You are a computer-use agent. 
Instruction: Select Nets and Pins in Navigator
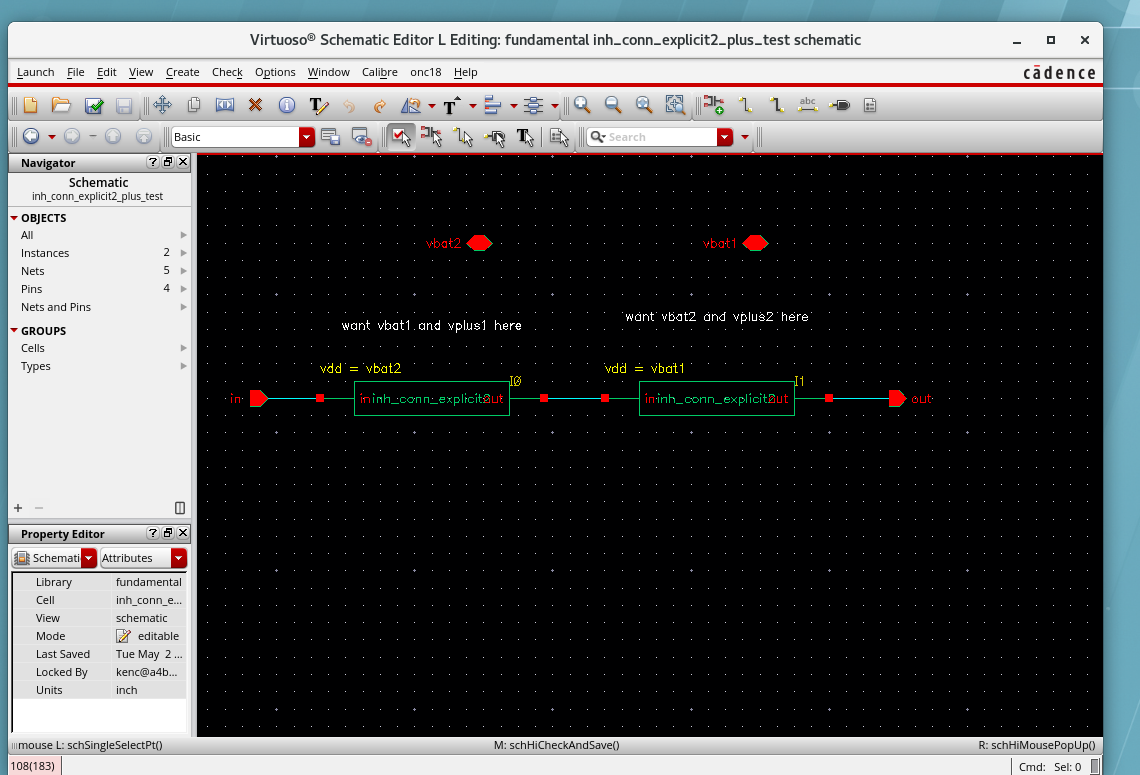100,307
